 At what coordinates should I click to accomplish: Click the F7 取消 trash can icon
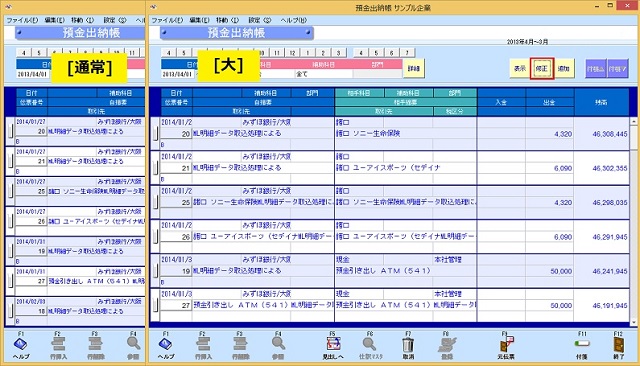pos(408,345)
